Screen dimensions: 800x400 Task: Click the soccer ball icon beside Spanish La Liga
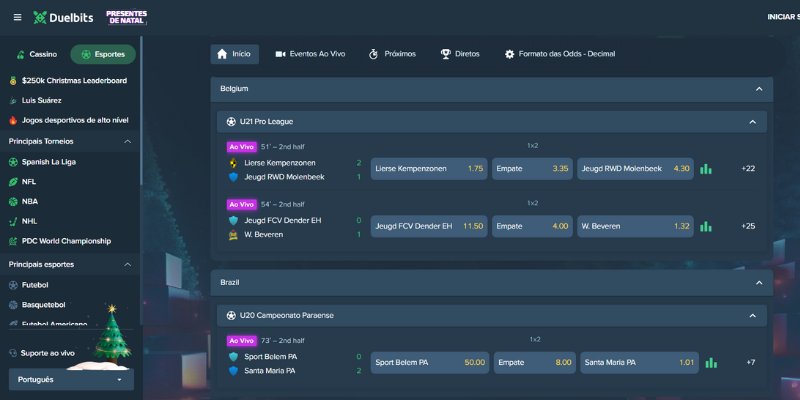tap(13, 162)
